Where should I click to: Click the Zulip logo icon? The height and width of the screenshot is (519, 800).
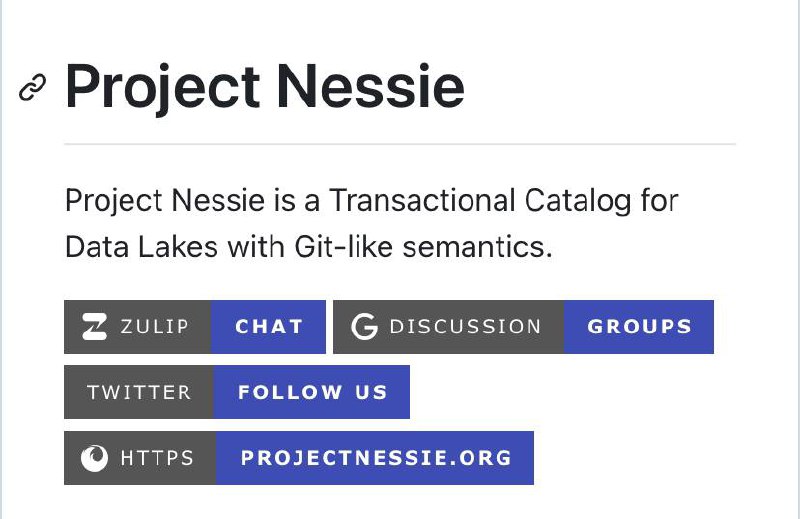tap(94, 327)
